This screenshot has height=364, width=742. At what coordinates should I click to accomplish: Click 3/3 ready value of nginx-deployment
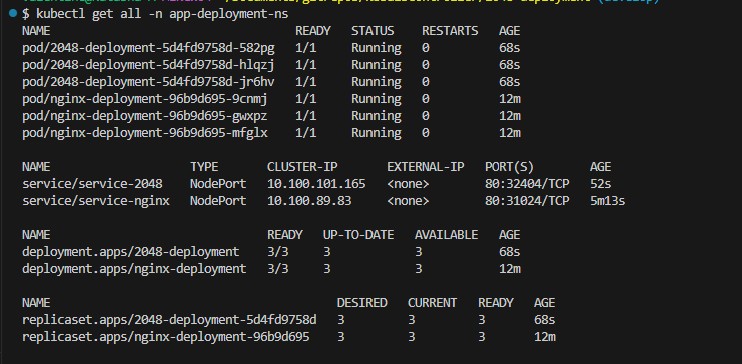tap(277, 269)
